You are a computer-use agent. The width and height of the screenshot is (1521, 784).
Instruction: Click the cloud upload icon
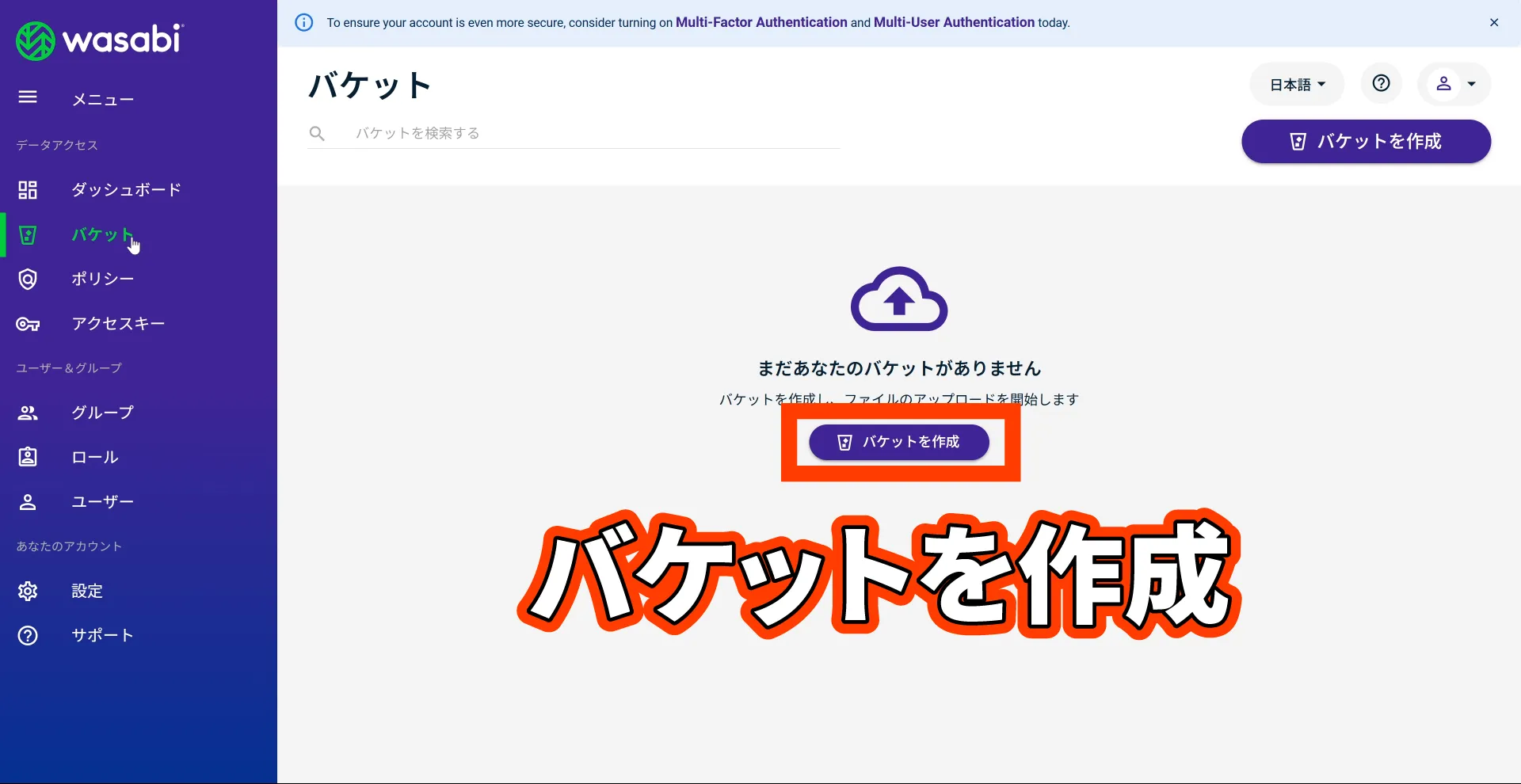tap(899, 299)
